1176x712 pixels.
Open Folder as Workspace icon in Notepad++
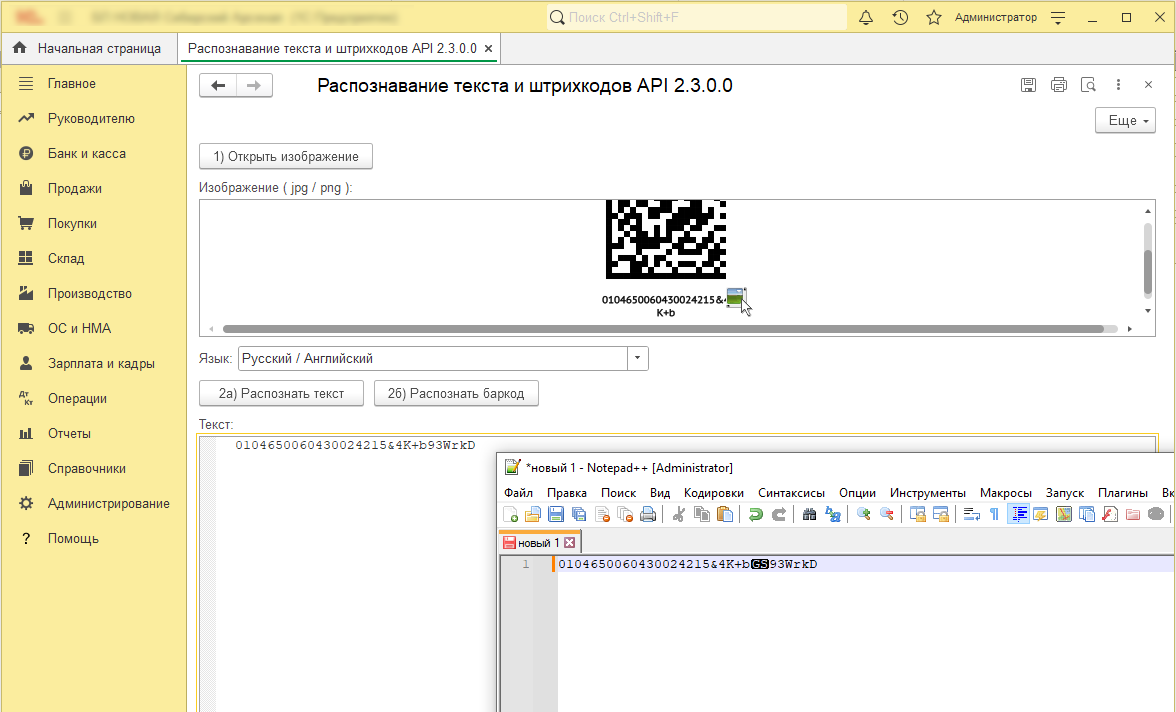point(1133,514)
